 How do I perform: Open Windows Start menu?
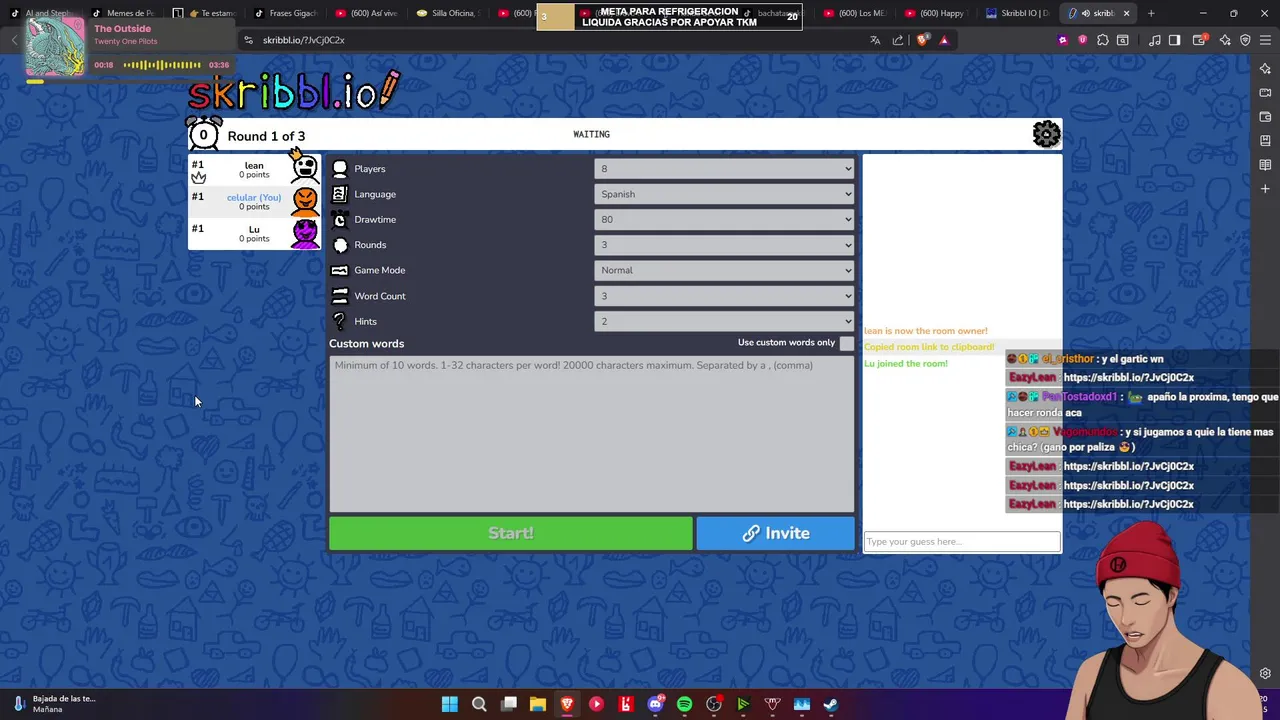[x=450, y=704]
